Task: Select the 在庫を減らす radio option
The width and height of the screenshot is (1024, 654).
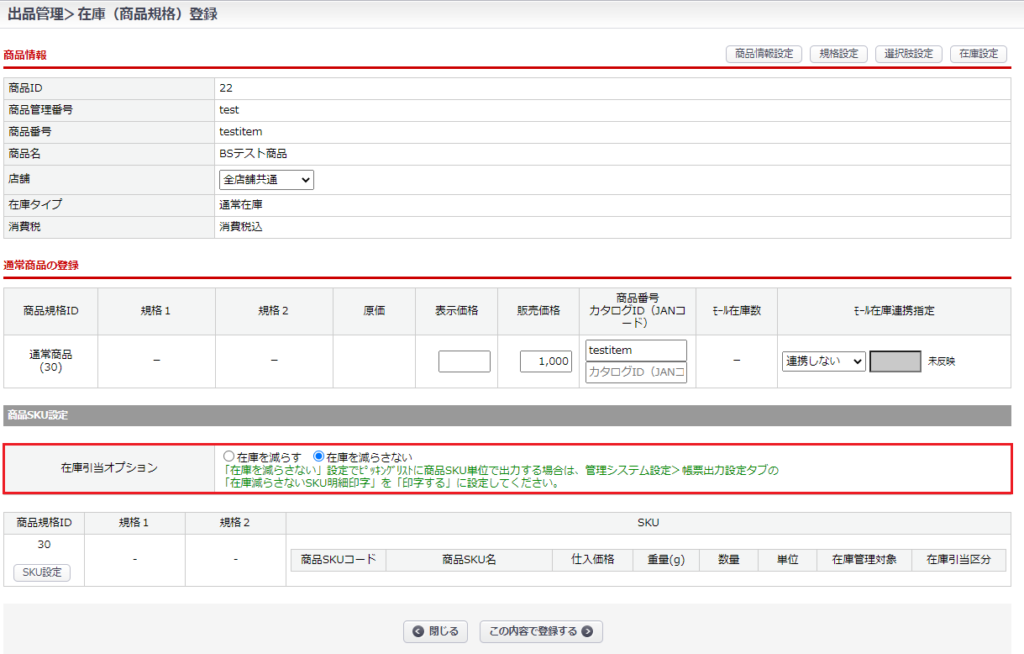Action: click(229, 457)
